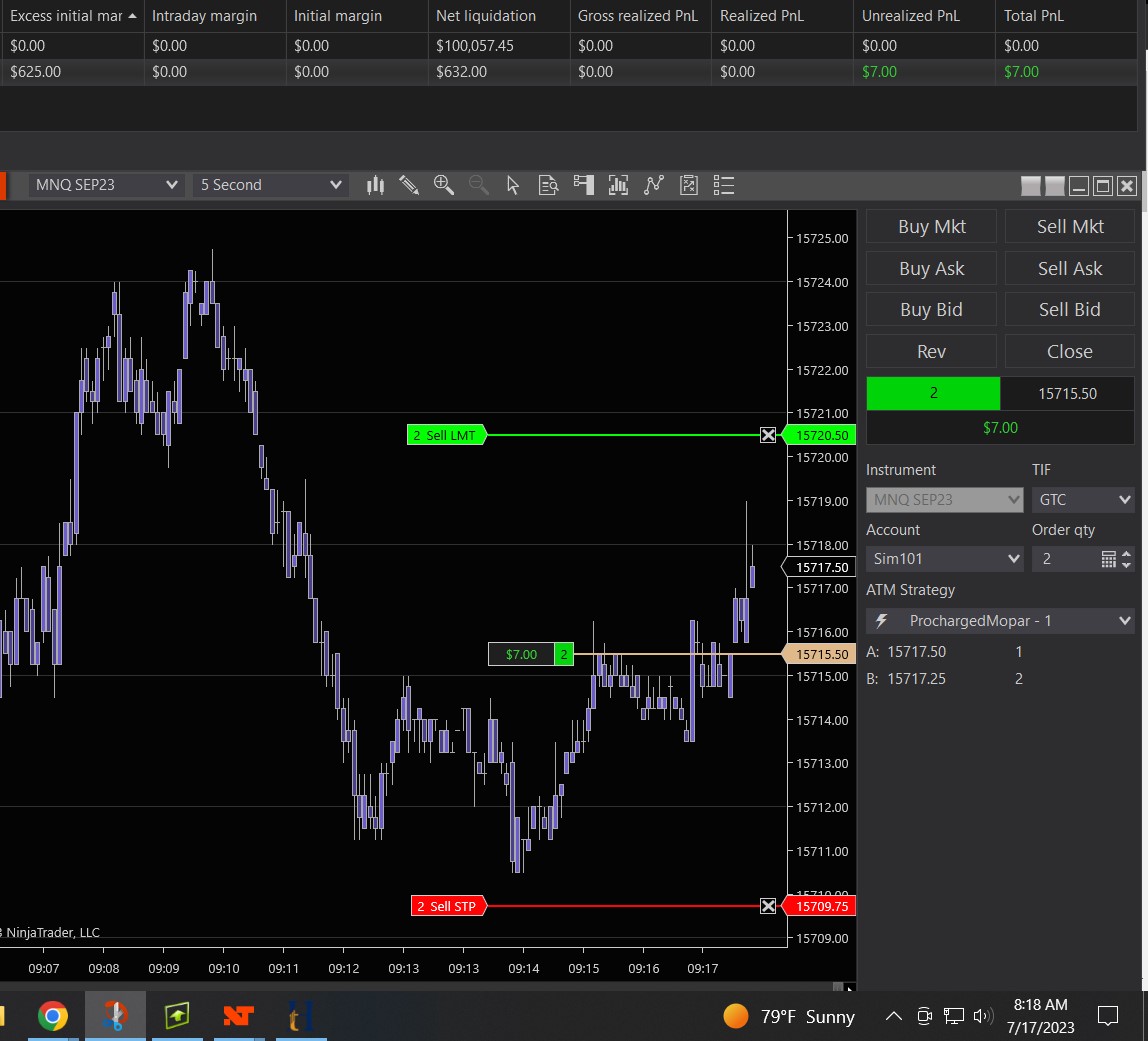This screenshot has height=1041, width=1148.
Task: Click the zoom in magnifier icon
Action: click(x=443, y=185)
